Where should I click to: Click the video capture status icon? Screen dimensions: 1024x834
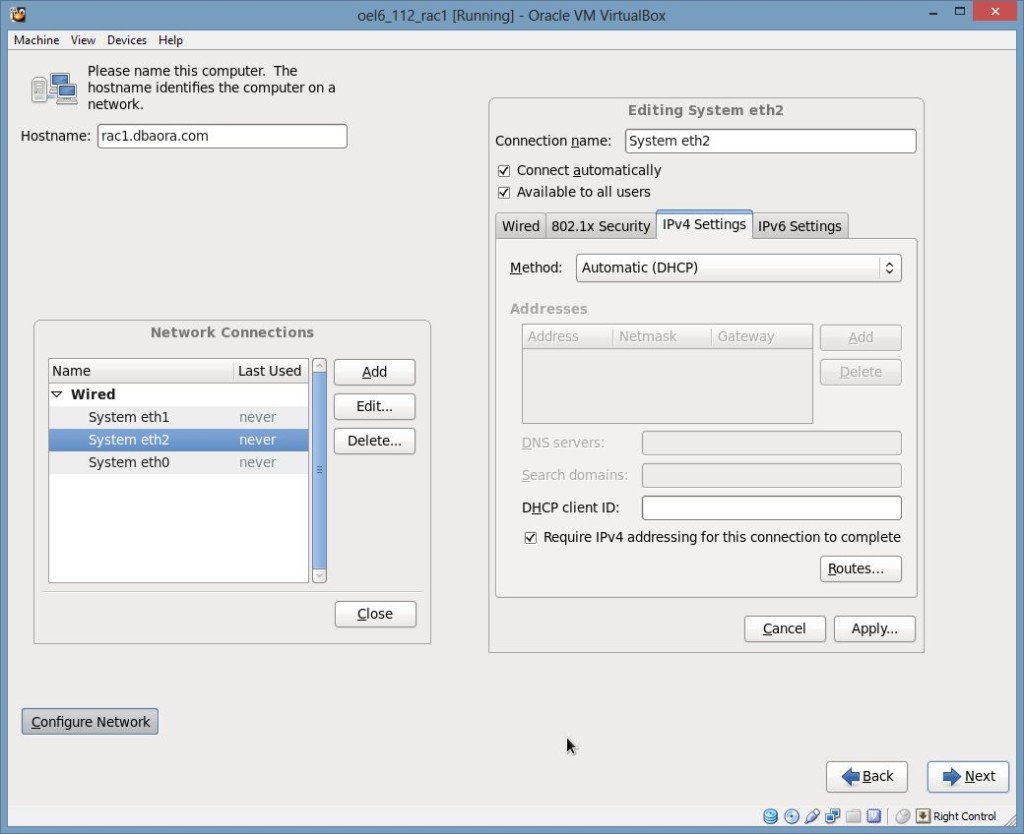click(x=874, y=816)
